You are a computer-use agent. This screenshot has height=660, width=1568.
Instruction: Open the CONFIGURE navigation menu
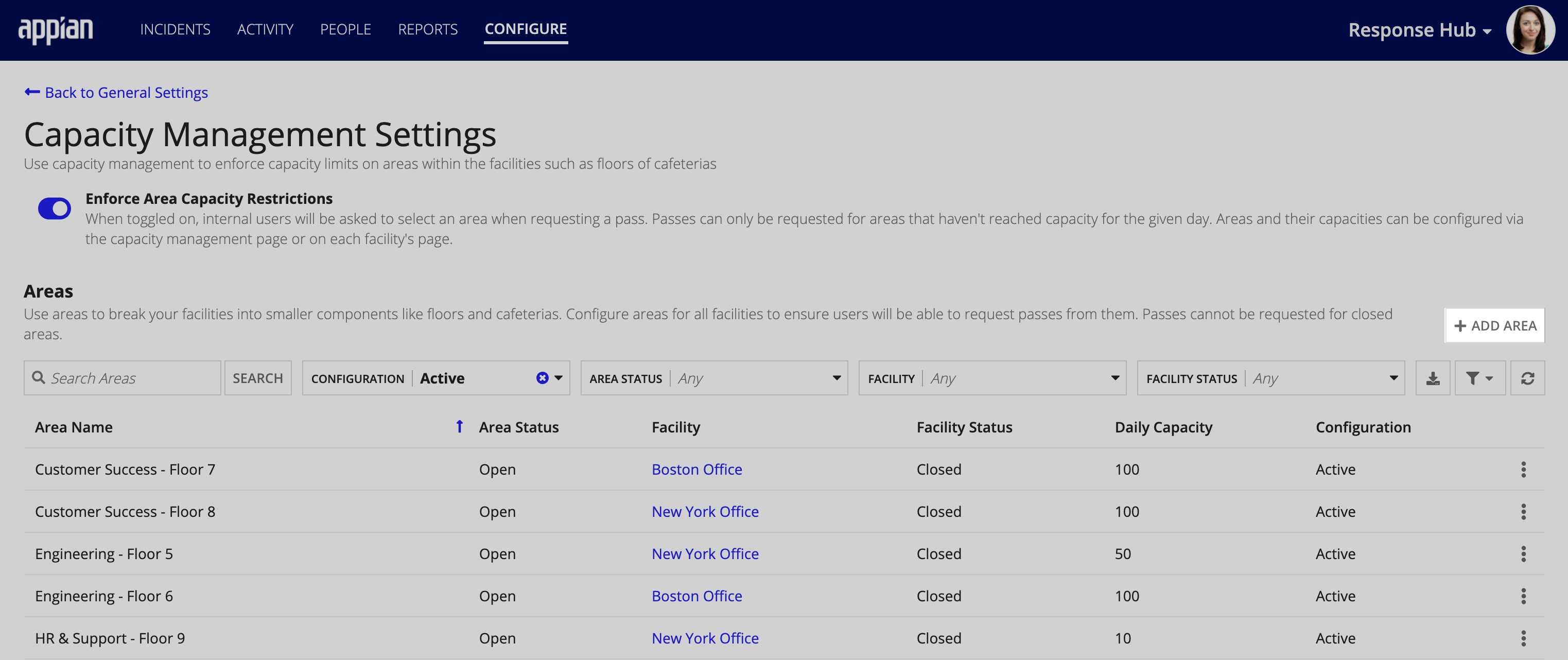click(525, 28)
